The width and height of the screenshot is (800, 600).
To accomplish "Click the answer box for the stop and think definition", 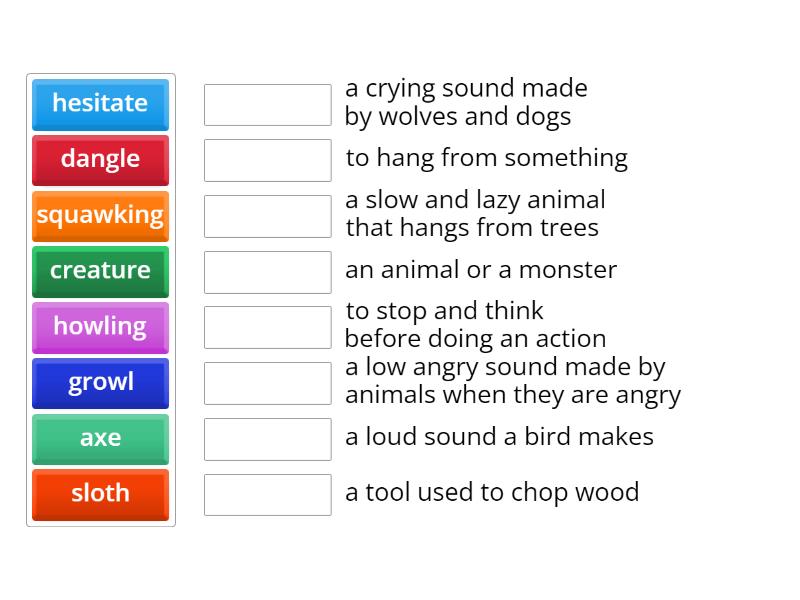I will (x=267, y=325).
